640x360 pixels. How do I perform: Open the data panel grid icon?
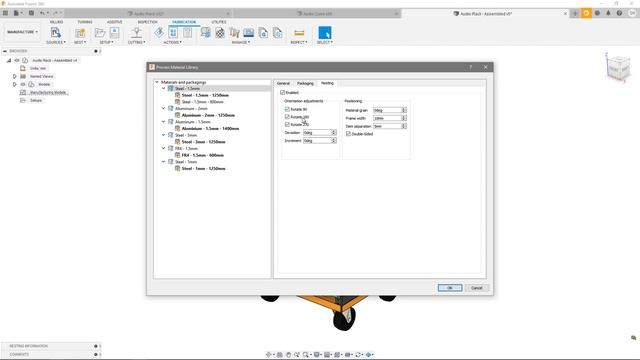click(x=5, y=13)
